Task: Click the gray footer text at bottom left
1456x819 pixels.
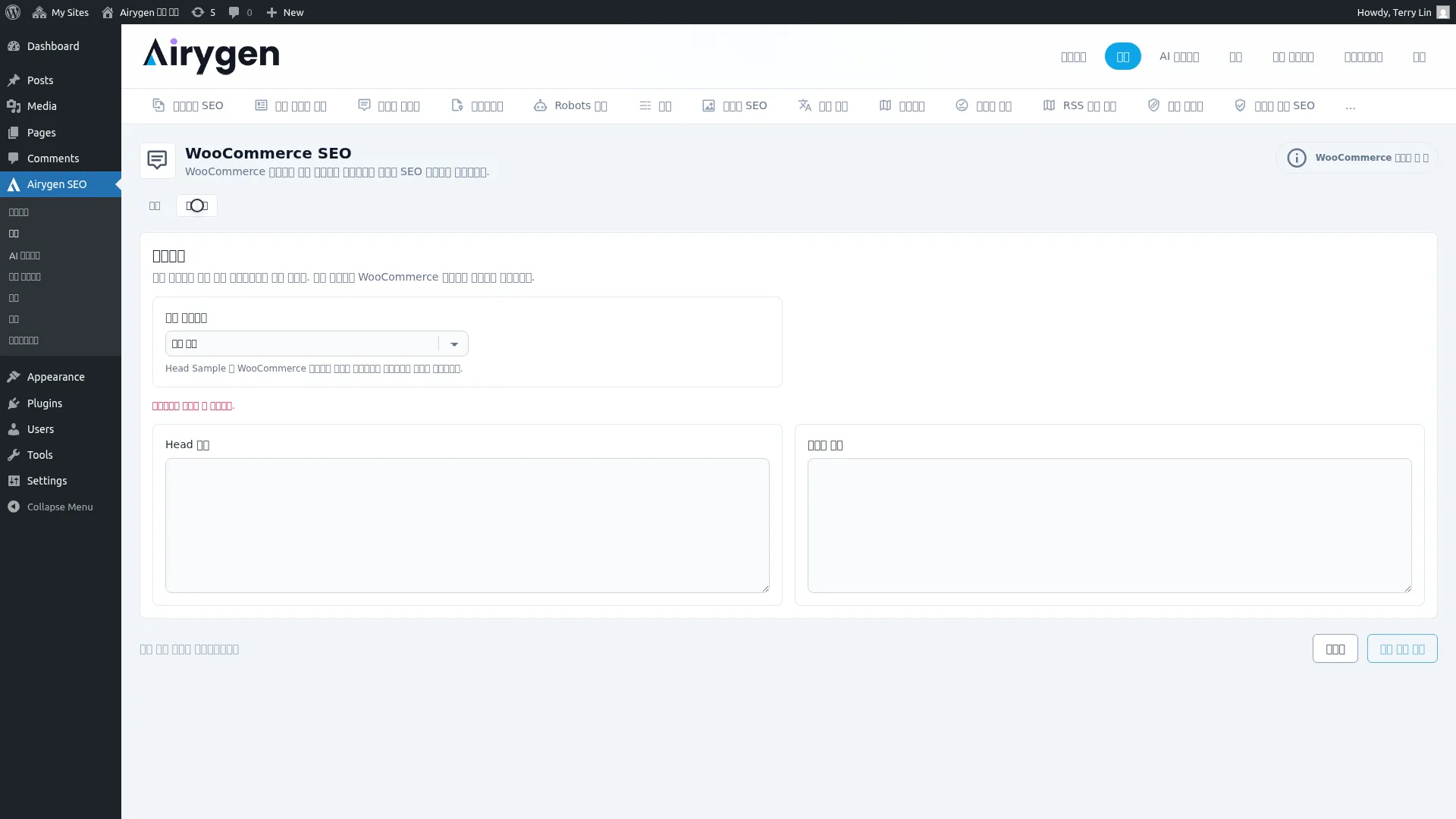Action: click(190, 649)
